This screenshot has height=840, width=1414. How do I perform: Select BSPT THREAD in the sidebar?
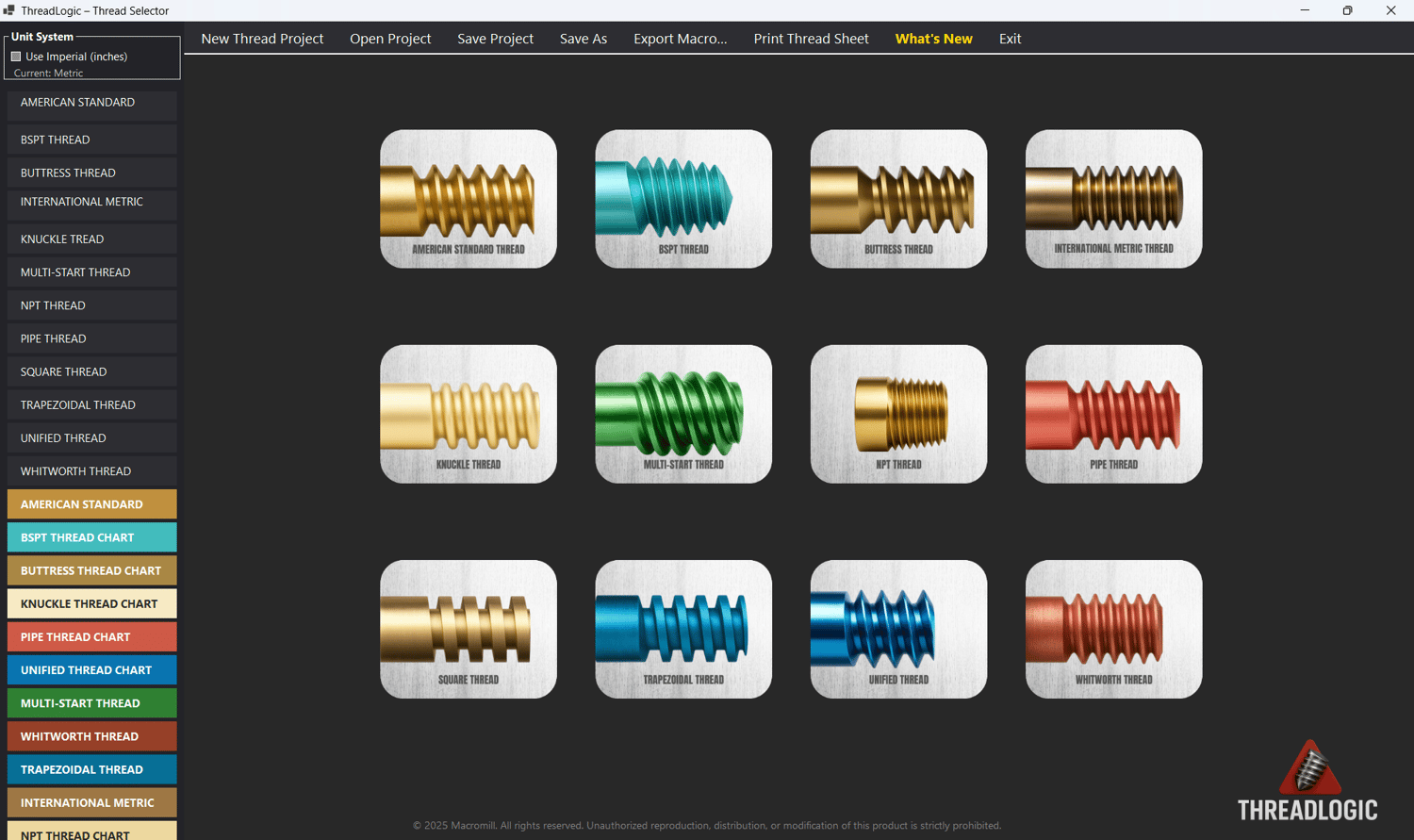point(91,140)
